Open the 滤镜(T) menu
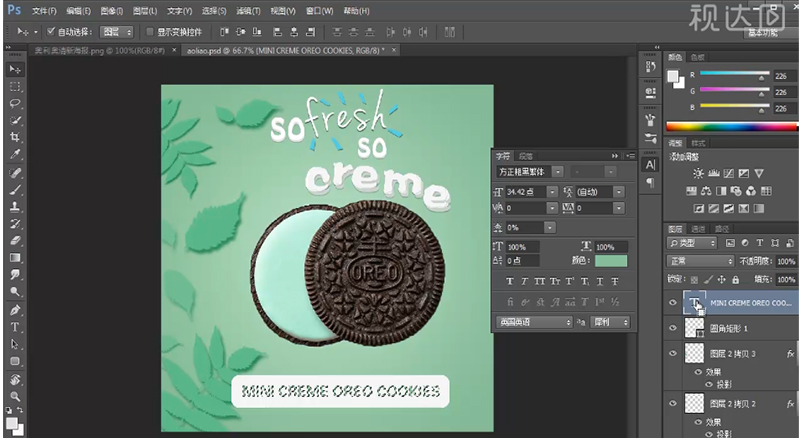800x438 pixels. click(x=248, y=11)
